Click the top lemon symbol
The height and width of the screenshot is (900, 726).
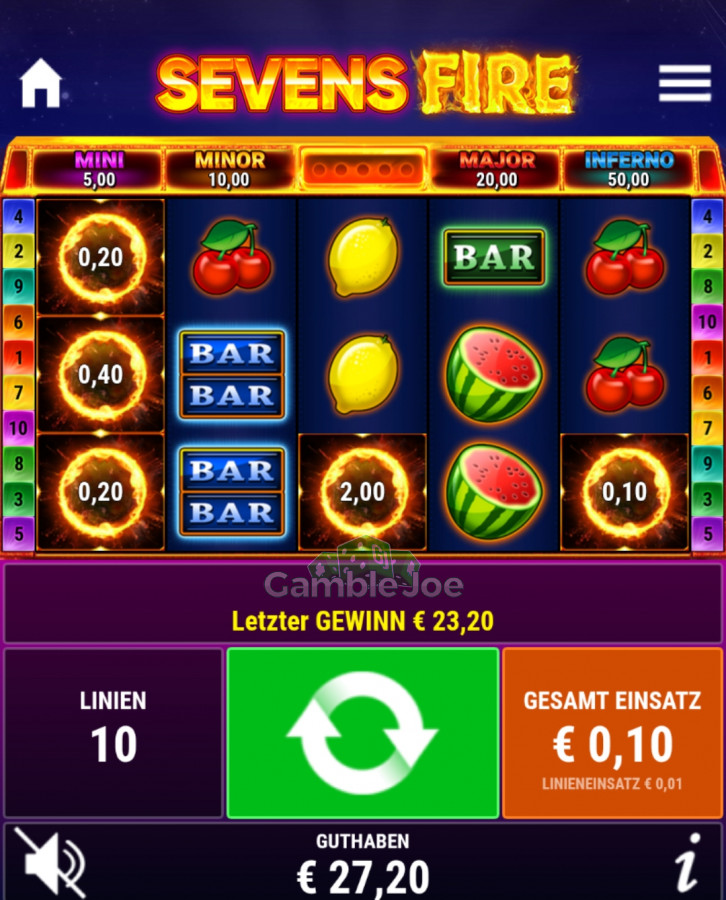pyautogui.click(x=363, y=257)
